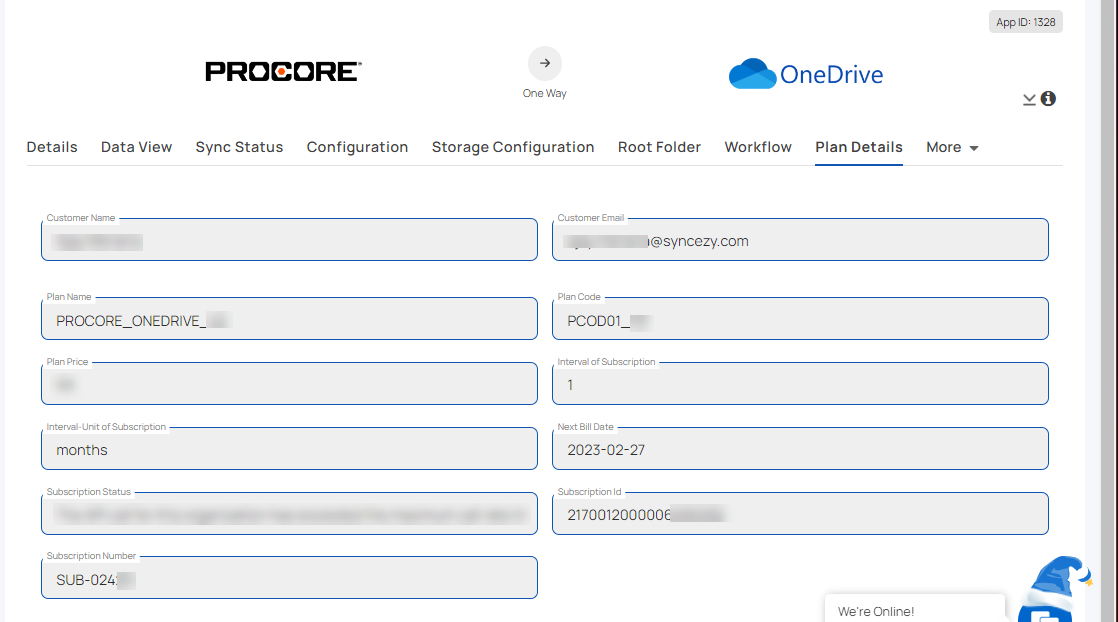Select the Root Folder tab
Screen dimensions: 1118x622
[x=660, y=147]
